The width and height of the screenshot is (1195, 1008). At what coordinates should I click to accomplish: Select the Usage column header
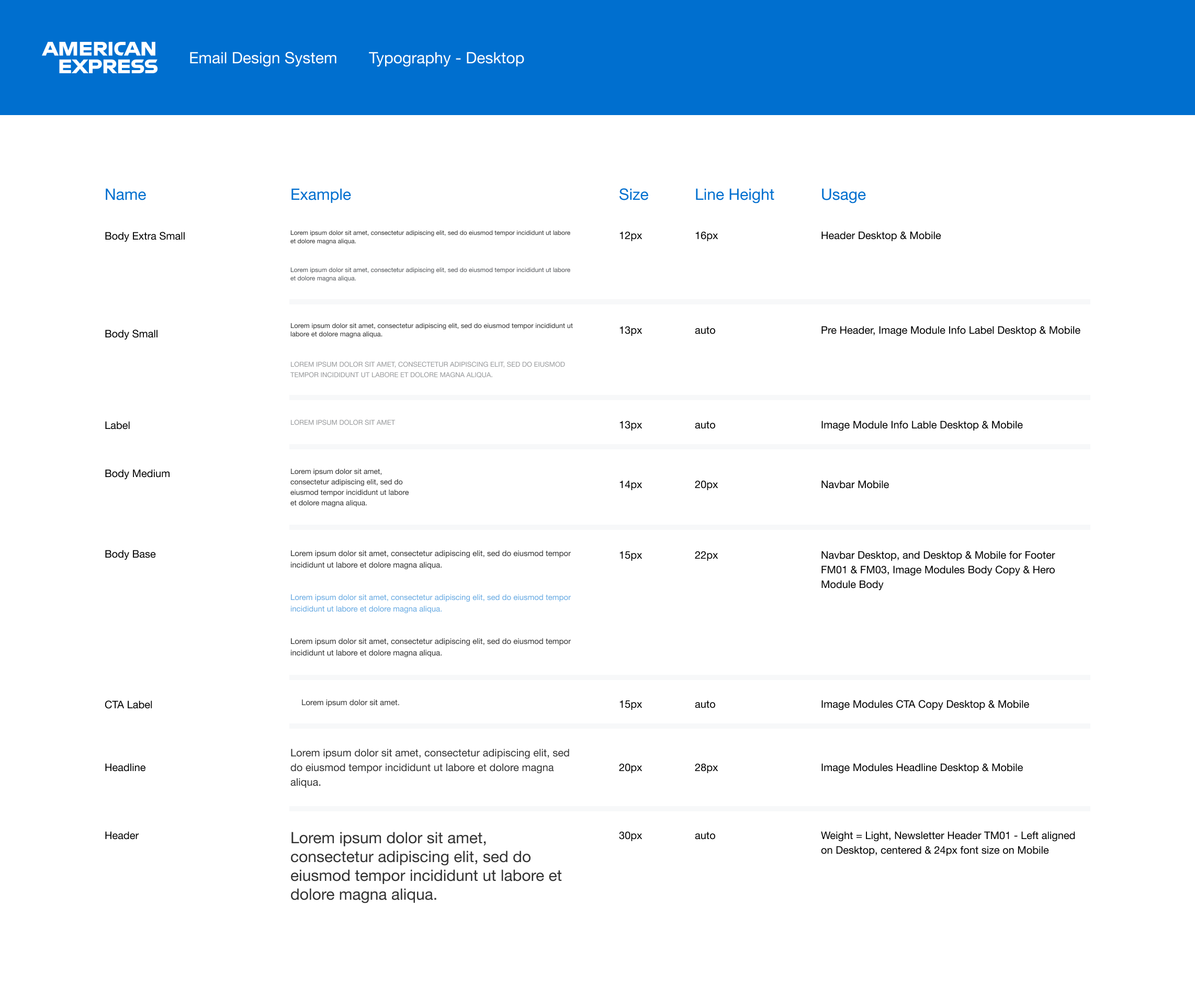(843, 194)
